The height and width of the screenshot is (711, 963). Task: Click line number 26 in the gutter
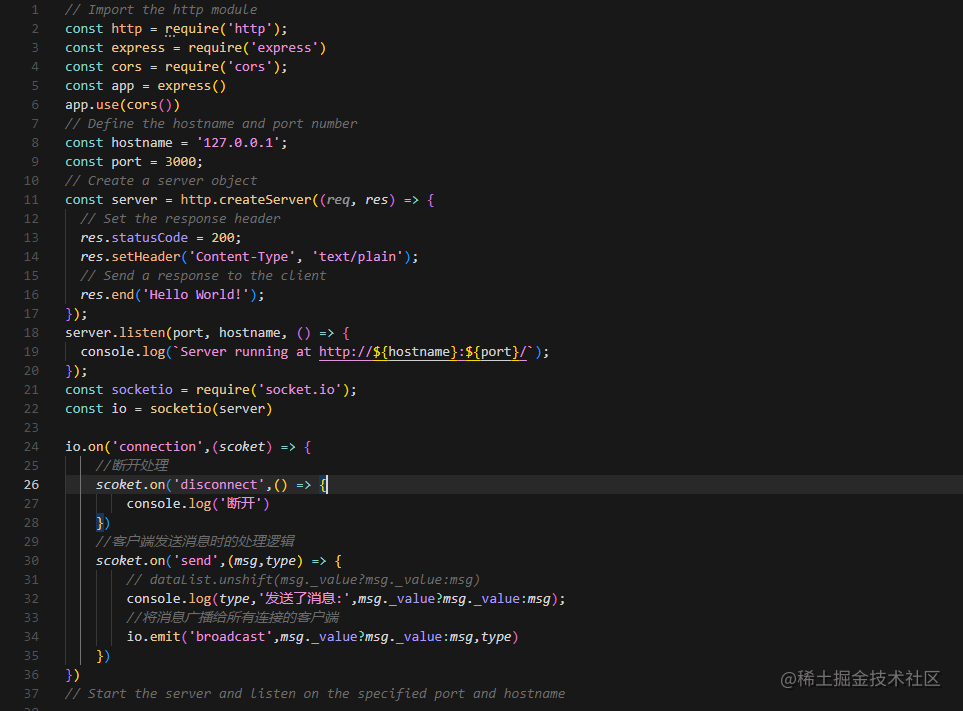coord(31,484)
